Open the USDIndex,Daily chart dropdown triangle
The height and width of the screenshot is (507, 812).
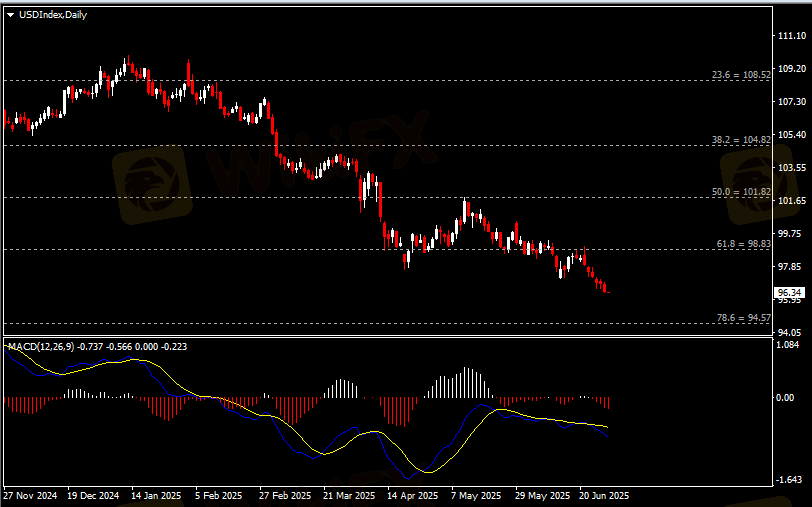pos(10,15)
